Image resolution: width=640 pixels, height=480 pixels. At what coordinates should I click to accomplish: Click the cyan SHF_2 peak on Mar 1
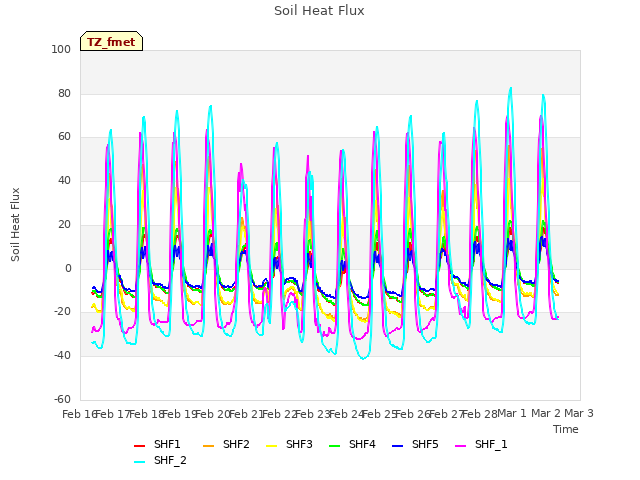(x=510, y=88)
